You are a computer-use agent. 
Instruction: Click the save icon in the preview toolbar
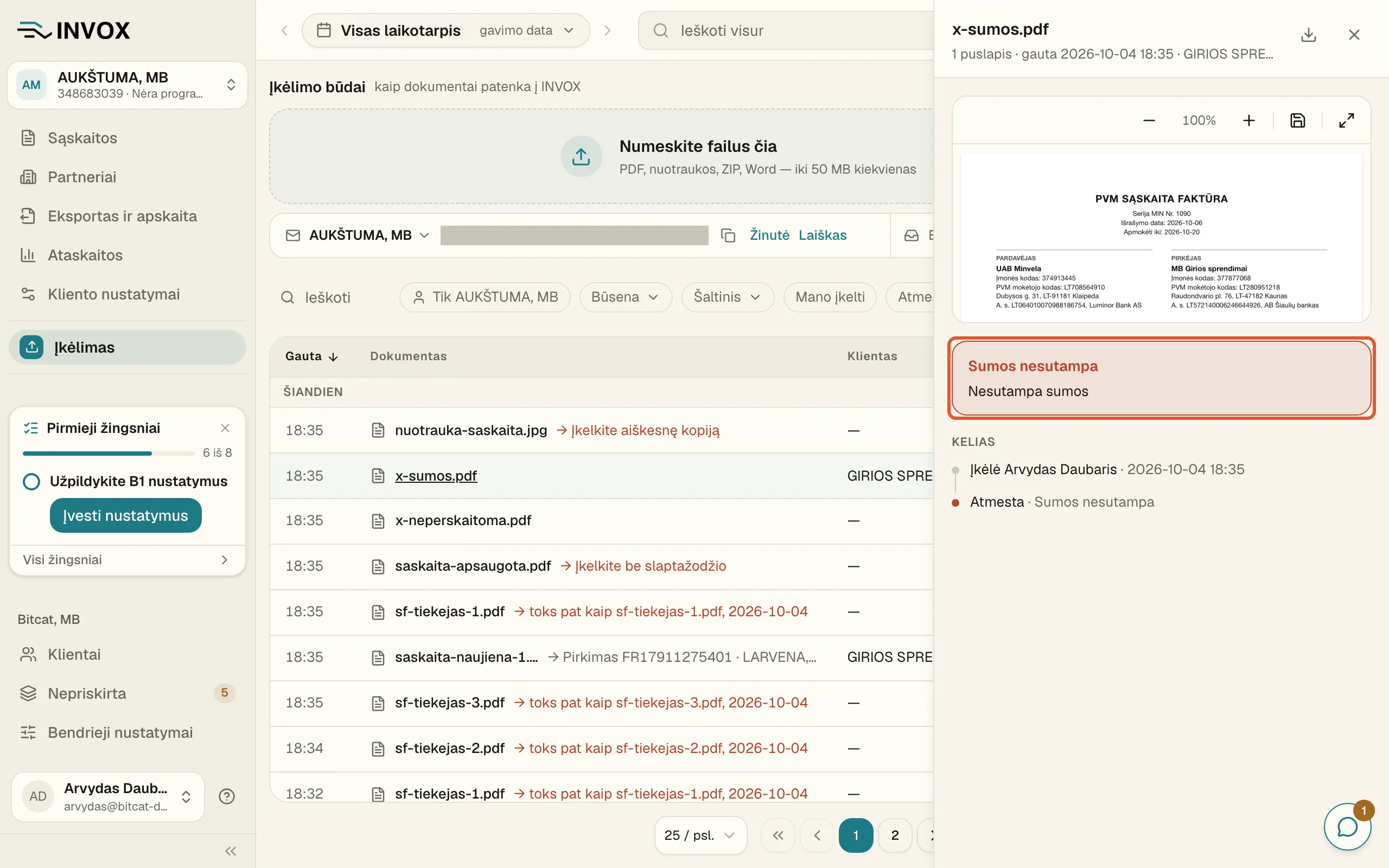[x=1297, y=120]
